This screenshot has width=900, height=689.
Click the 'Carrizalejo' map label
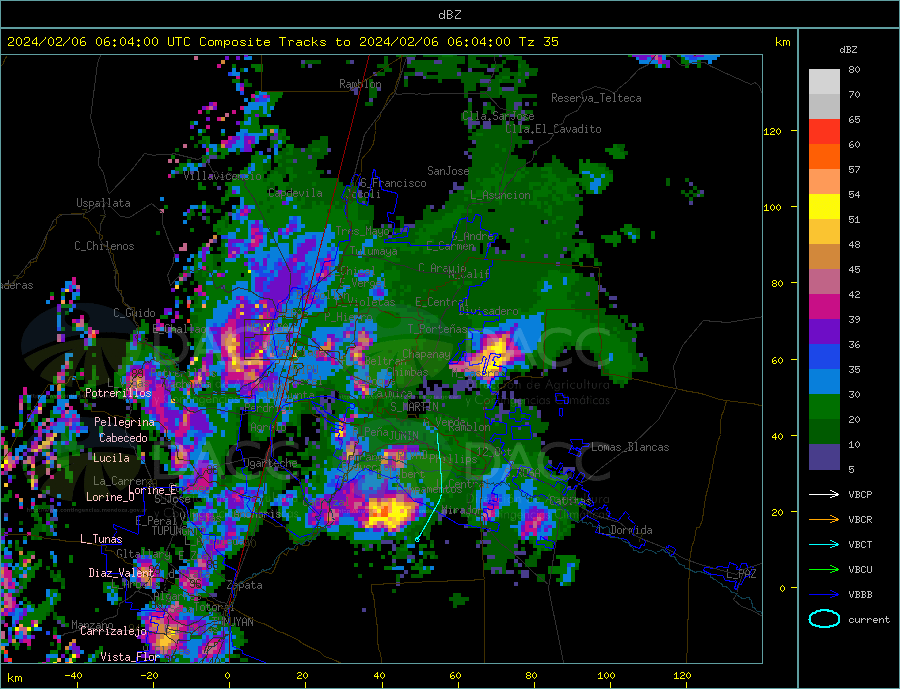point(114,632)
